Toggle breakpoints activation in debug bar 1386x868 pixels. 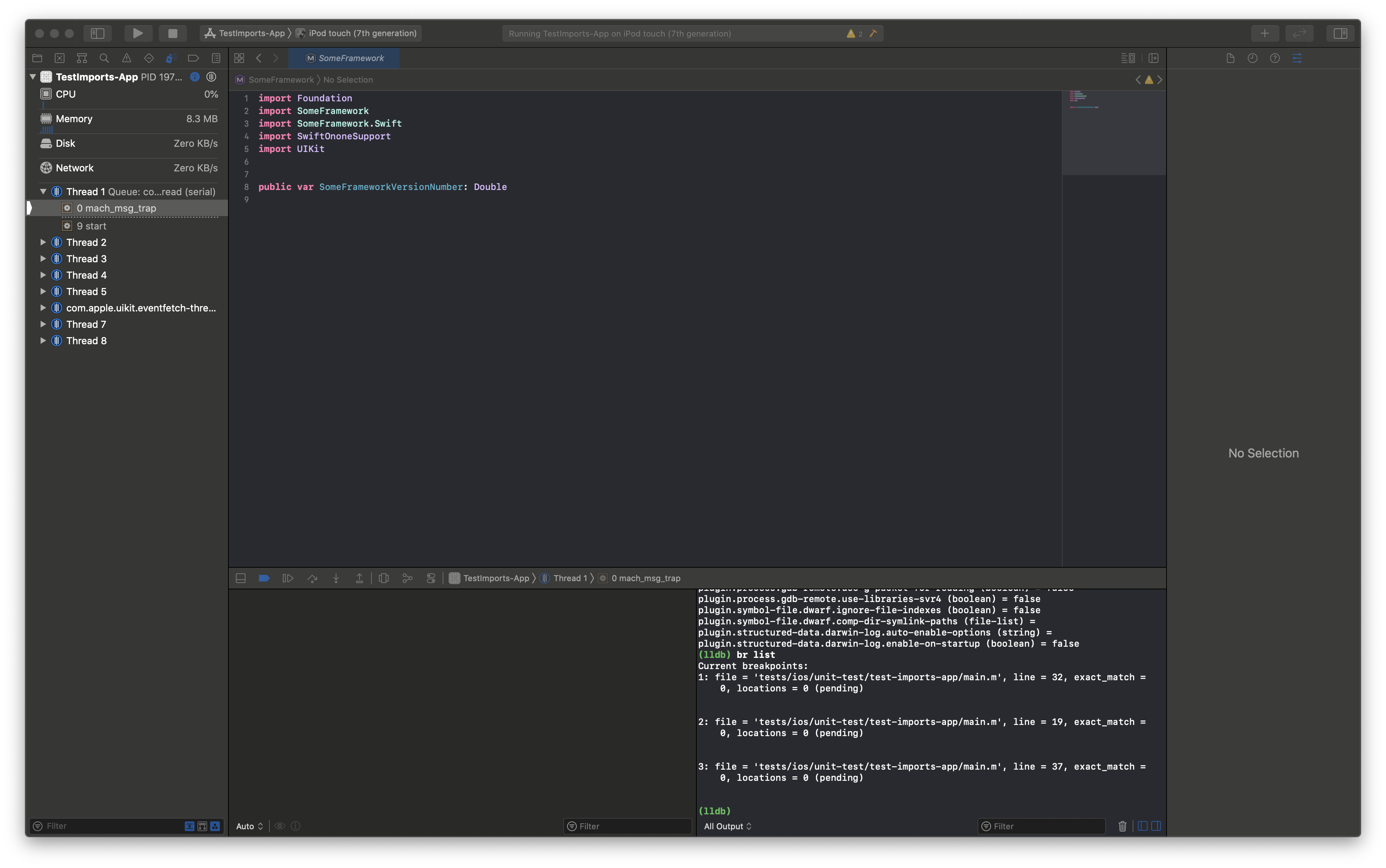(264, 578)
